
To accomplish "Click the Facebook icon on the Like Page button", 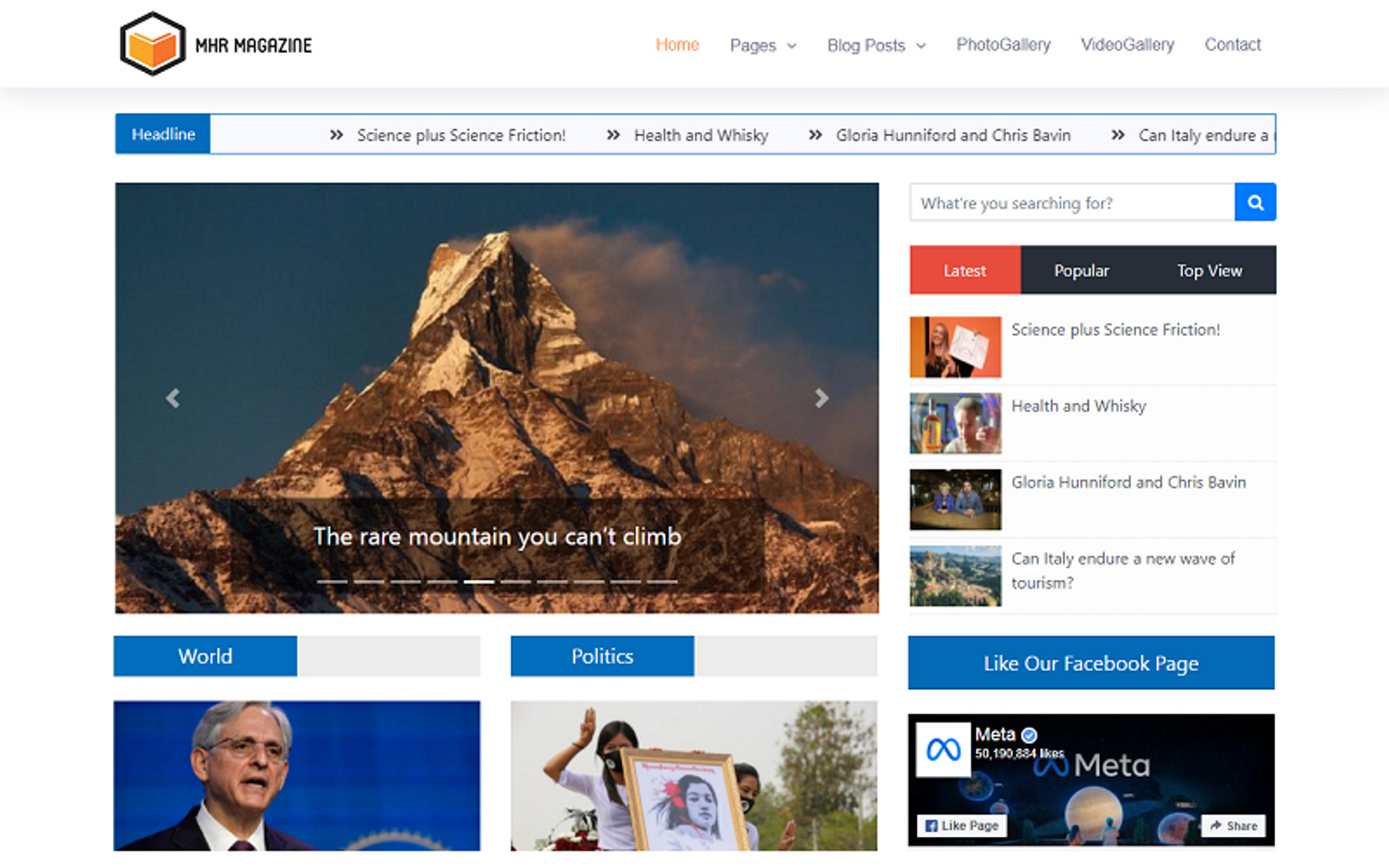I will click(932, 825).
